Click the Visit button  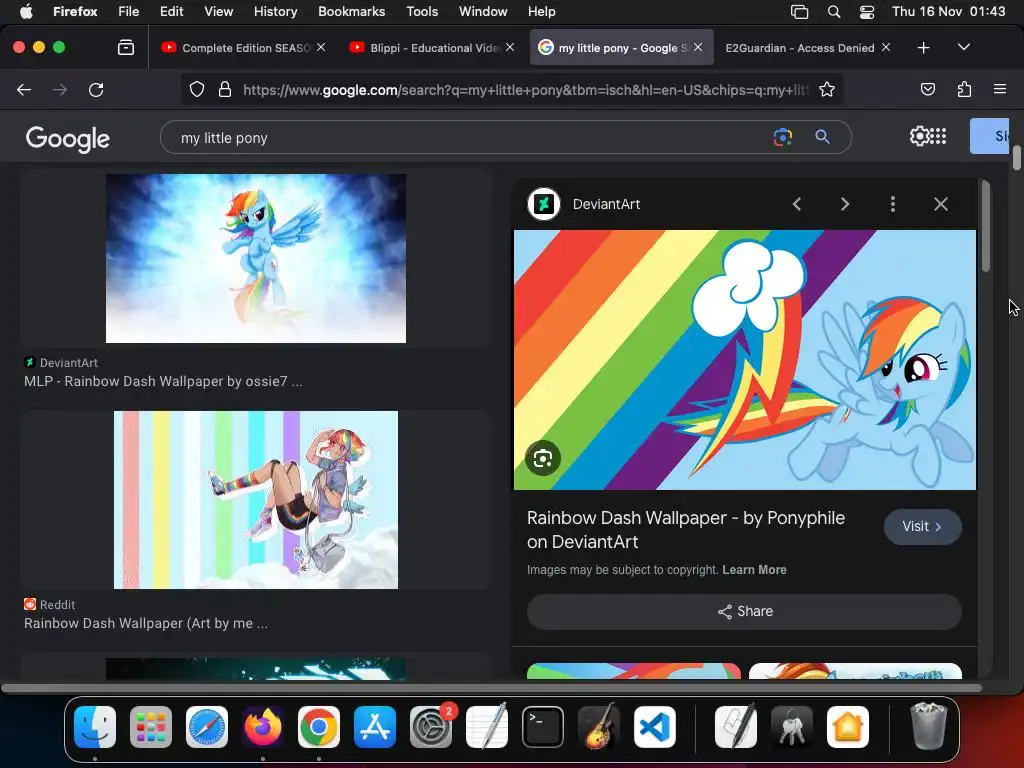(922, 526)
